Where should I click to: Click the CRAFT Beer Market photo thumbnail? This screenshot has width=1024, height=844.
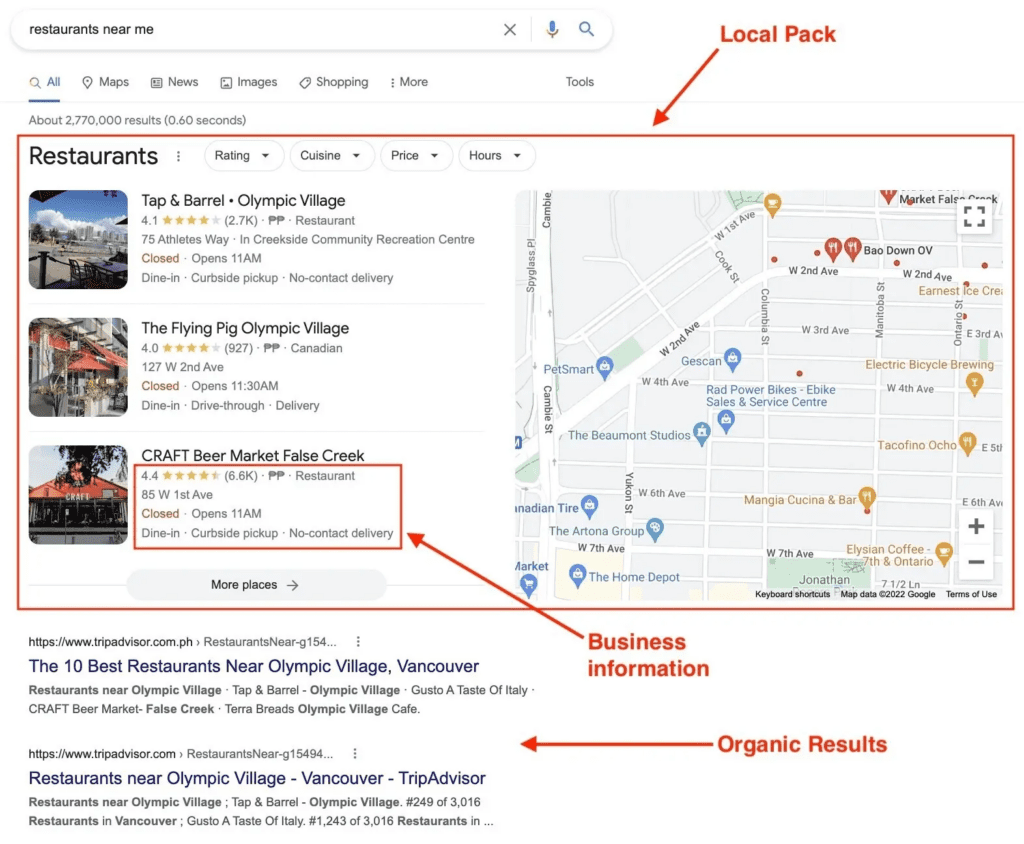[x=77, y=494]
